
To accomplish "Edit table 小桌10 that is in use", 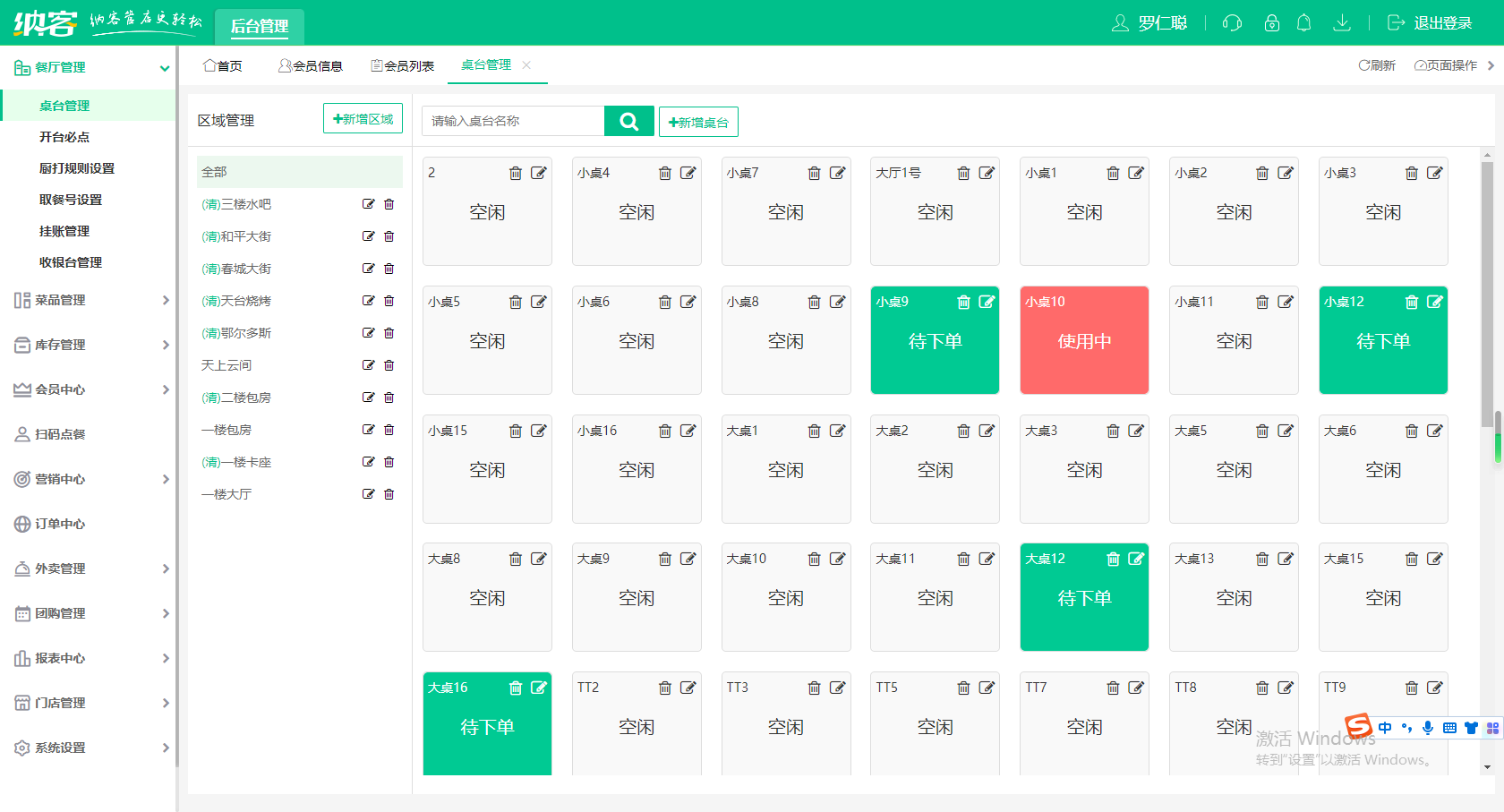I will tap(1135, 303).
